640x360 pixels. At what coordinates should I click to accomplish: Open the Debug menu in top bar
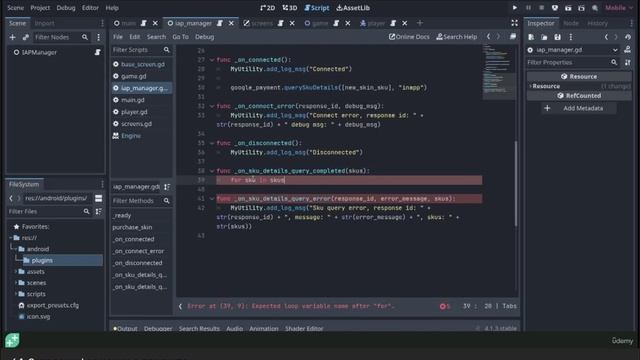[x=66, y=8]
